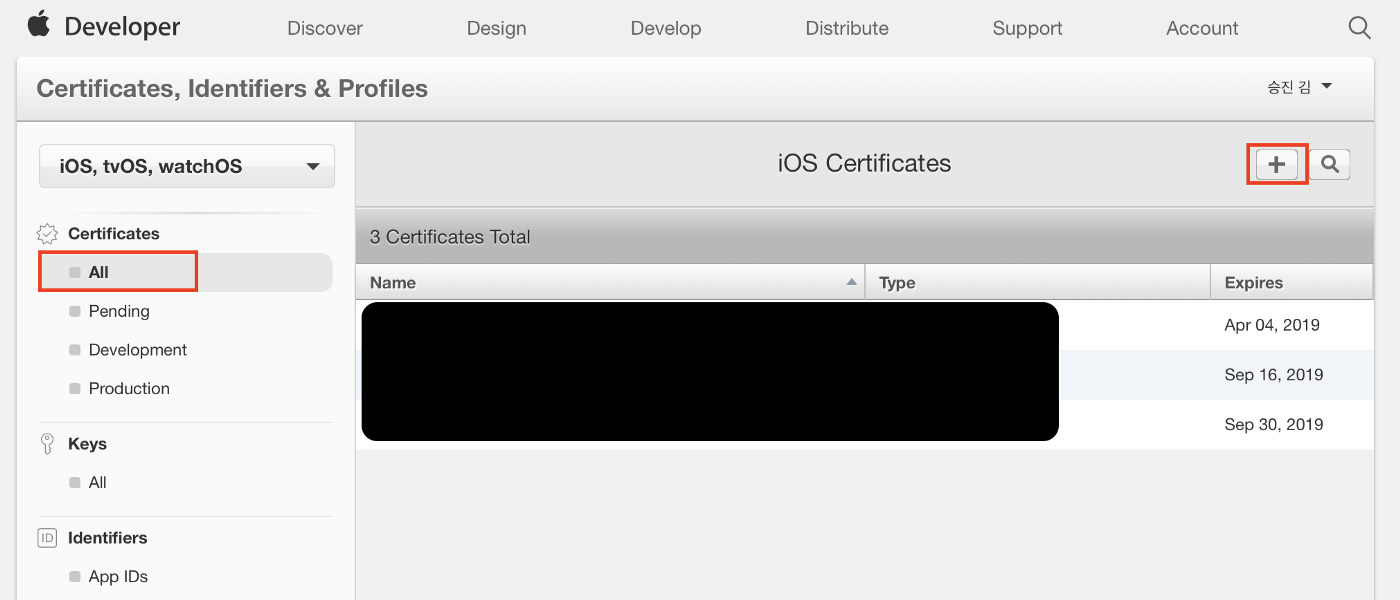Click the Apple logo icon

click(x=38, y=24)
